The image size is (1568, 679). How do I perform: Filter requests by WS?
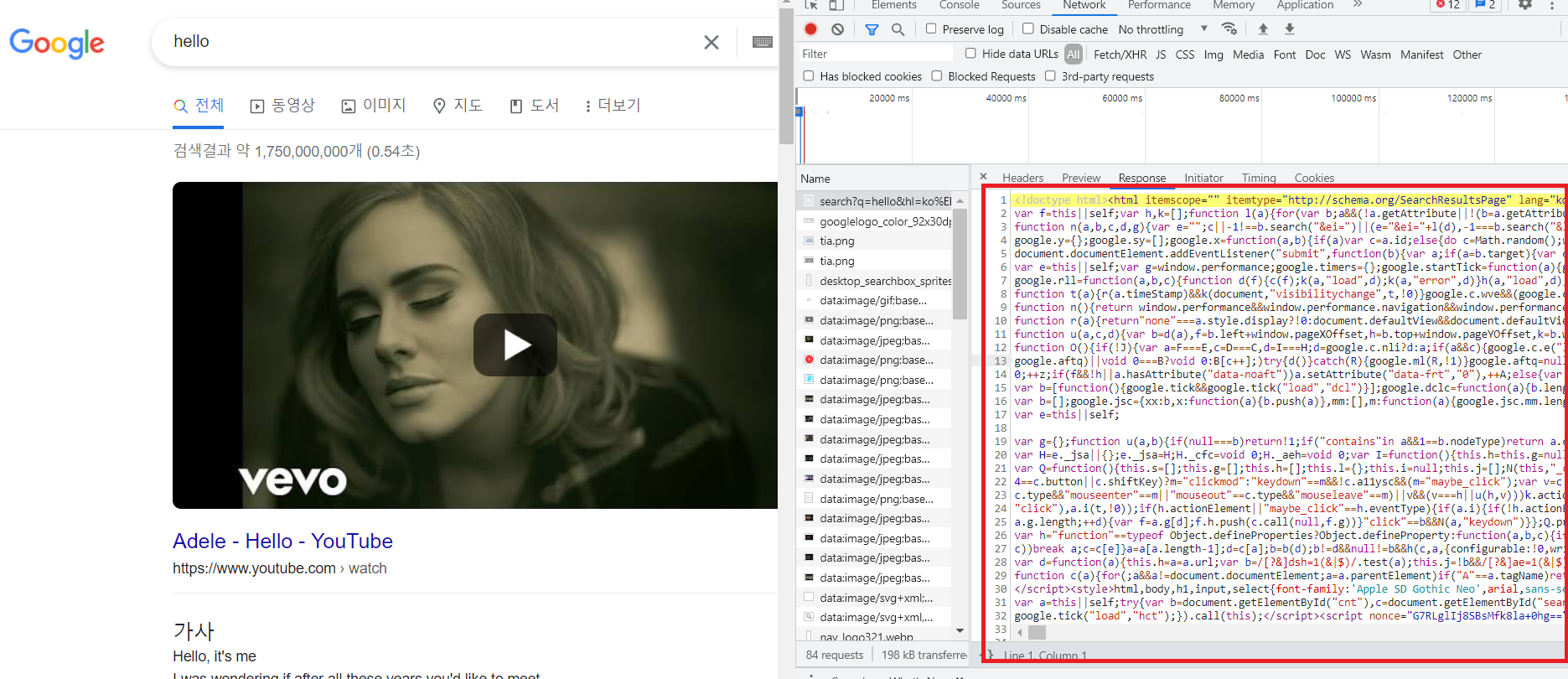pyautogui.click(x=1343, y=54)
